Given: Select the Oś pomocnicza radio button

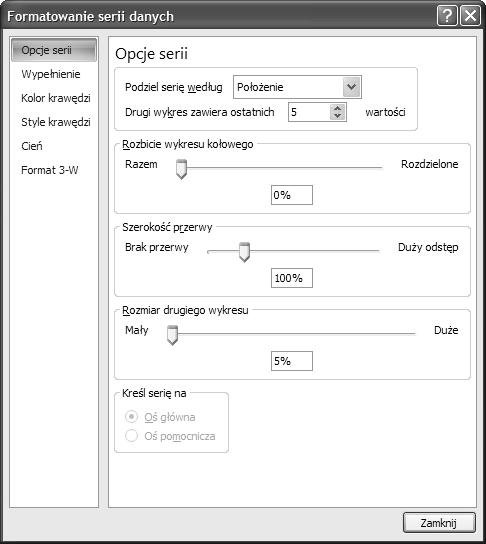Looking at the screenshot, I should coord(131,436).
